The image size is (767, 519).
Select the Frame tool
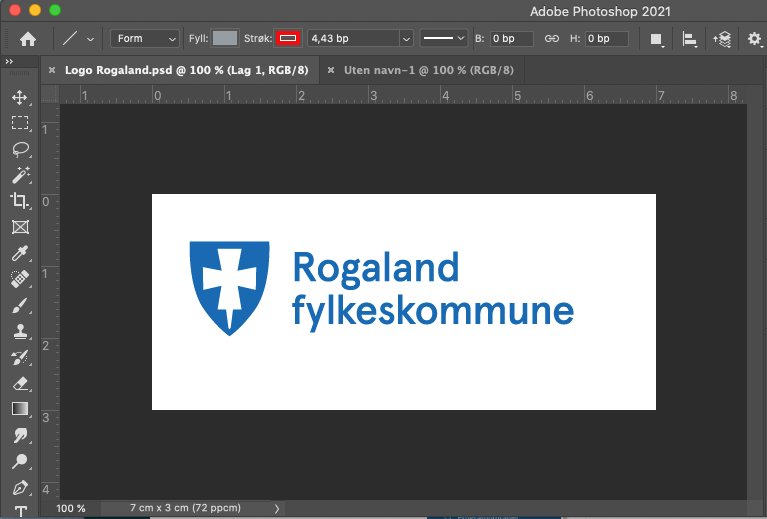[x=20, y=227]
